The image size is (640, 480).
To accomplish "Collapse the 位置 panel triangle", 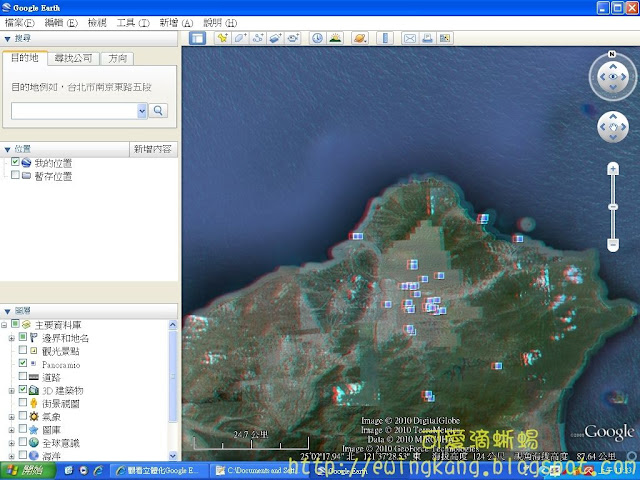I will click(7, 149).
